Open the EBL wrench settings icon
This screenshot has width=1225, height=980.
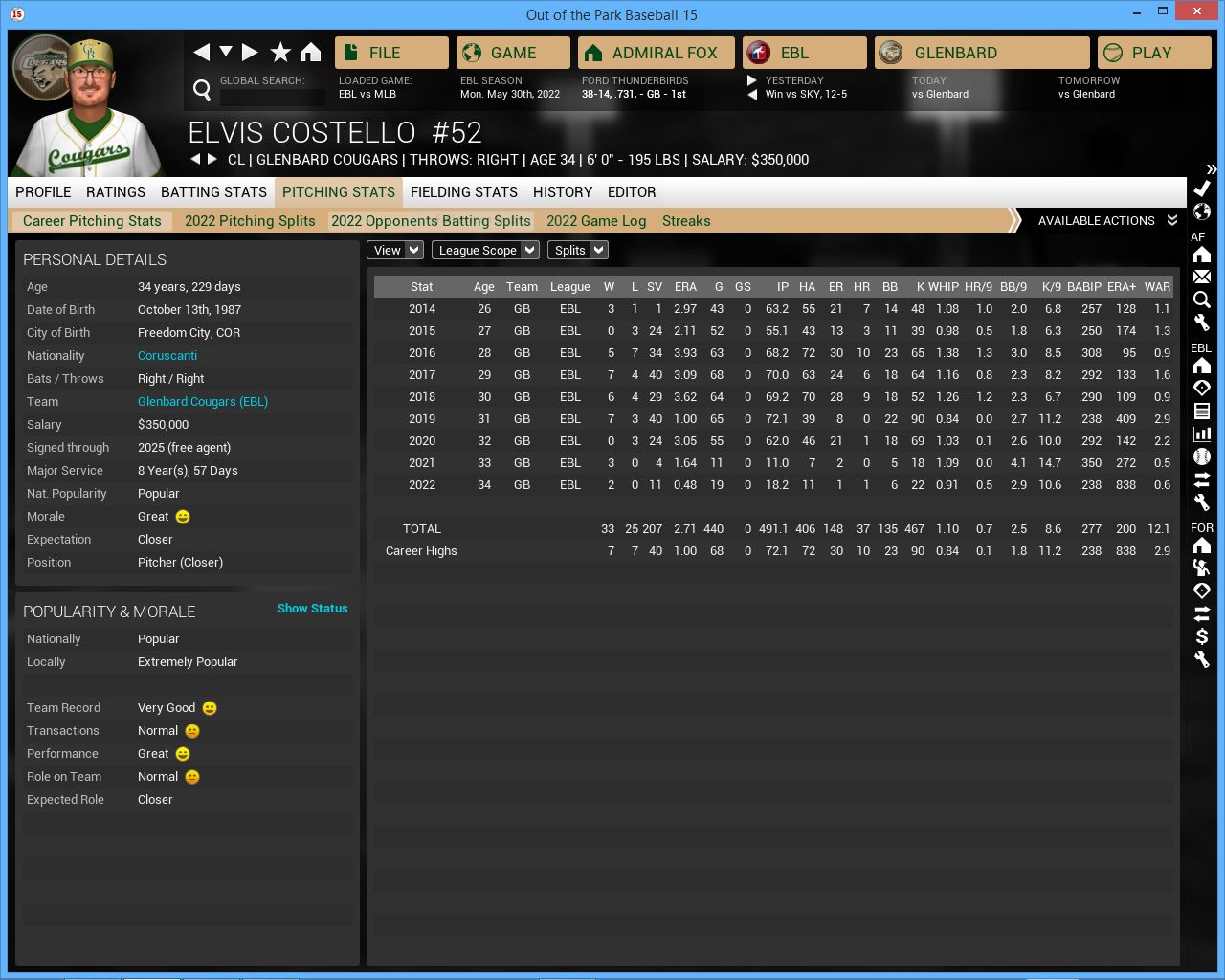point(1202,501)
